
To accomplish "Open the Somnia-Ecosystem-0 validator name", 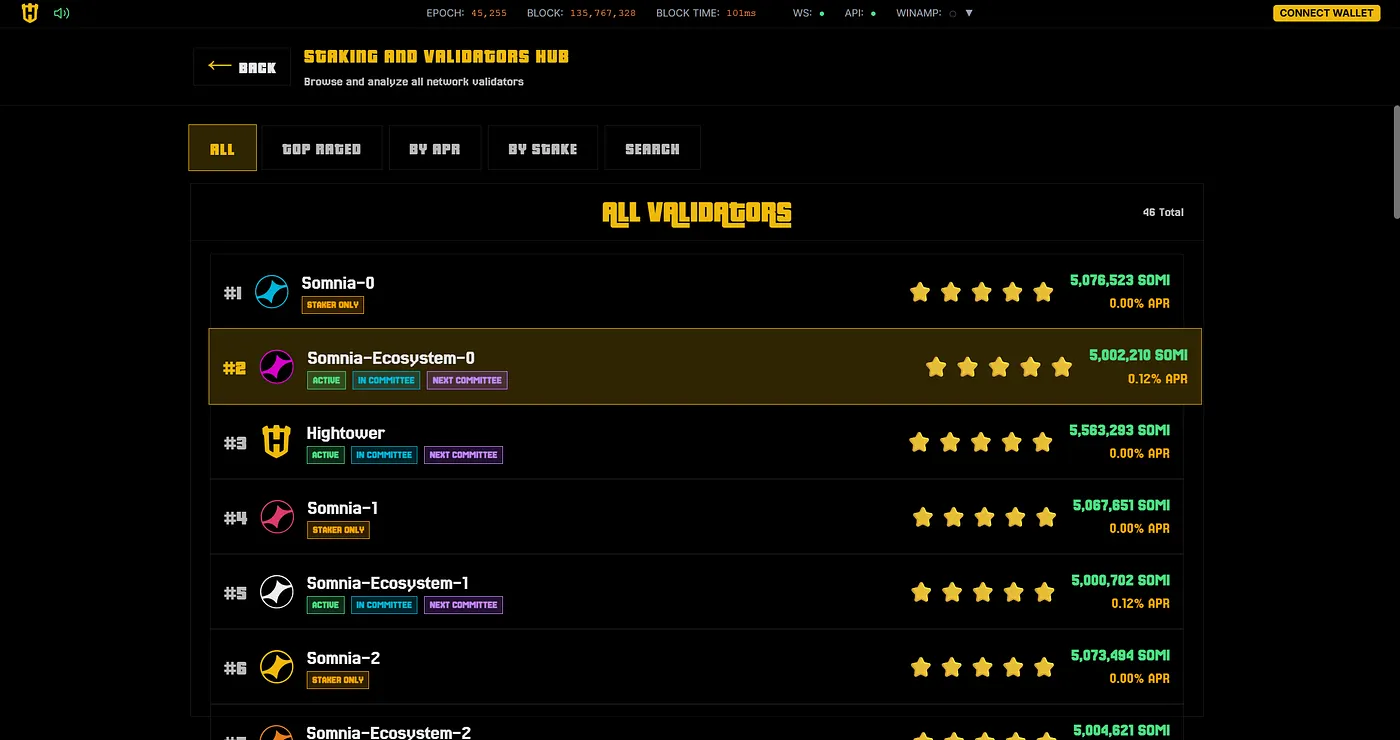I will 390,358.
